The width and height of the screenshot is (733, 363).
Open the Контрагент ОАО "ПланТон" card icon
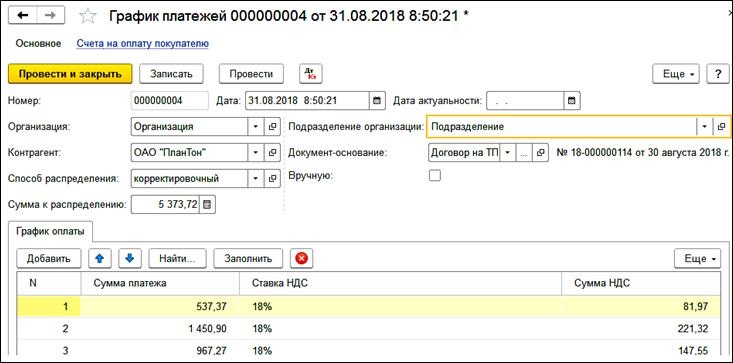pyautogui.click(x=273, y=152)
